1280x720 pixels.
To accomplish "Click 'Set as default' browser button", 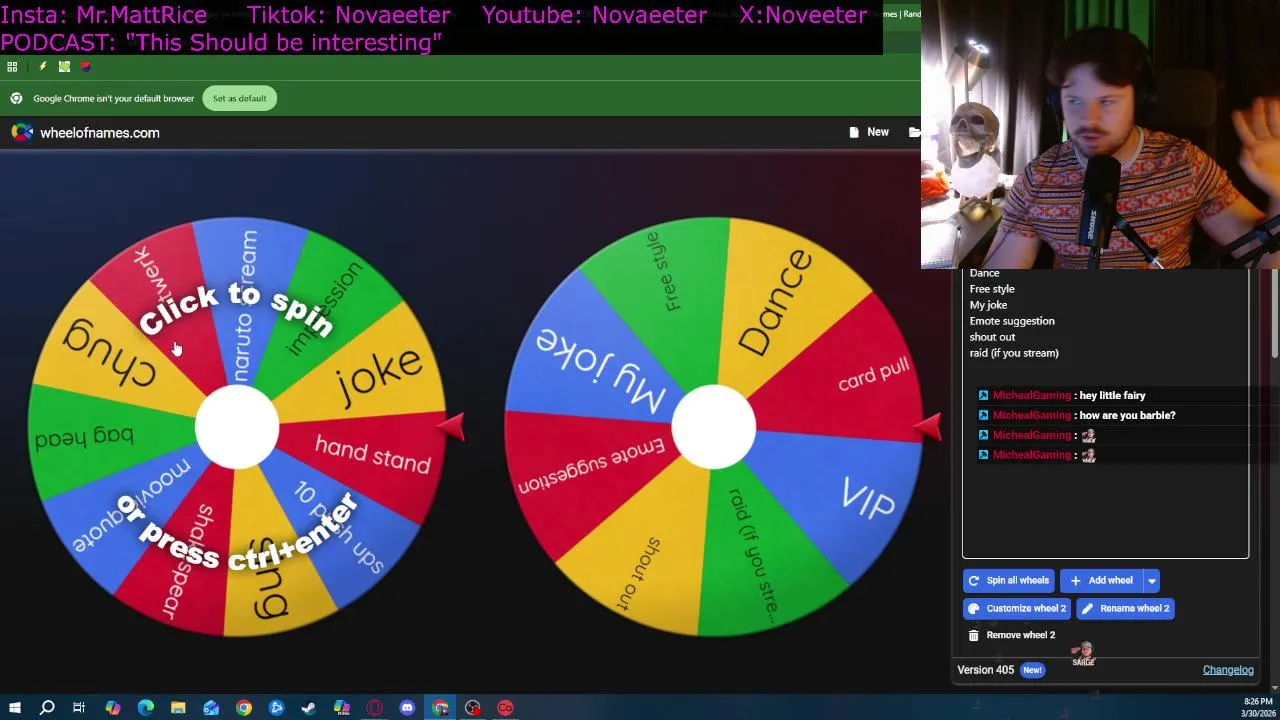I will [x=239, y=98].
